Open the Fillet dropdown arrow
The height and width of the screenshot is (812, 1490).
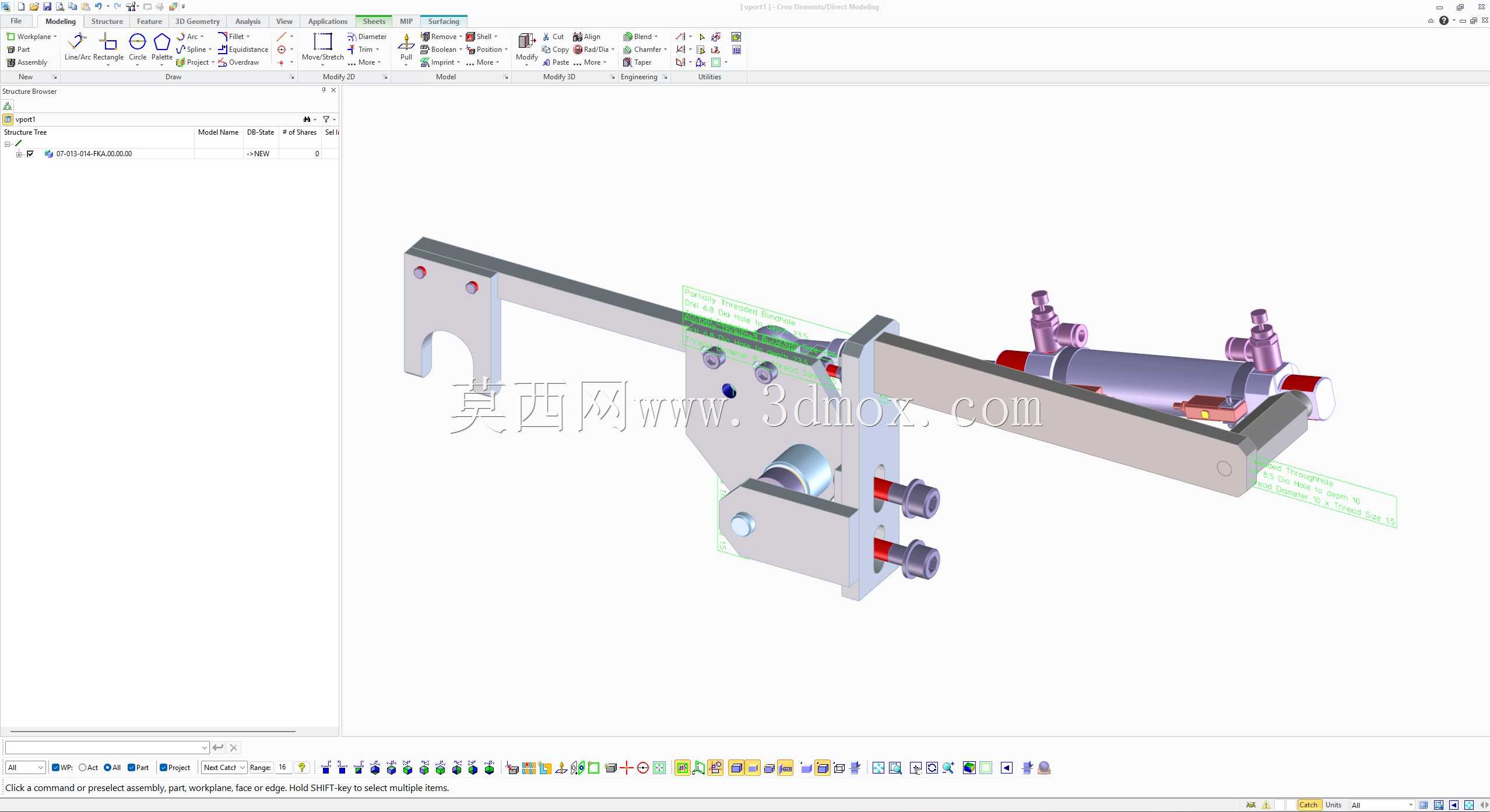coord(248,37)
